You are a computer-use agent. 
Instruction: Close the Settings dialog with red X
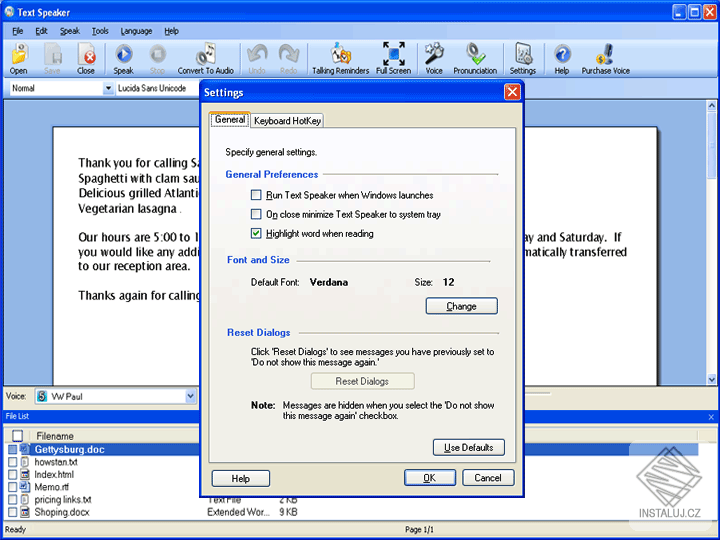(x=512, y=92)
